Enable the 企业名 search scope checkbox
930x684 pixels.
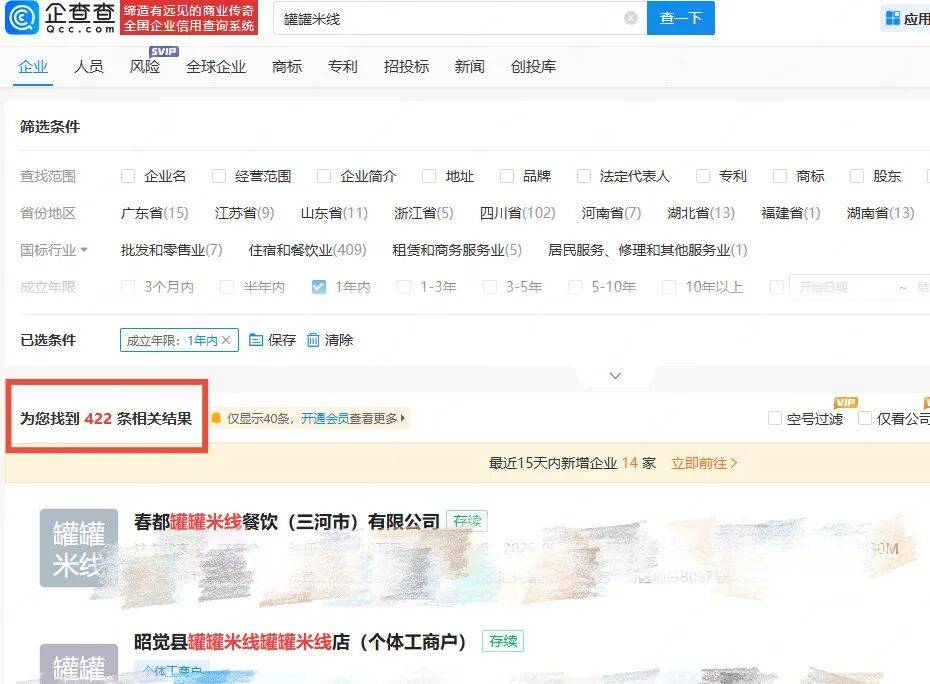(128, 176)
